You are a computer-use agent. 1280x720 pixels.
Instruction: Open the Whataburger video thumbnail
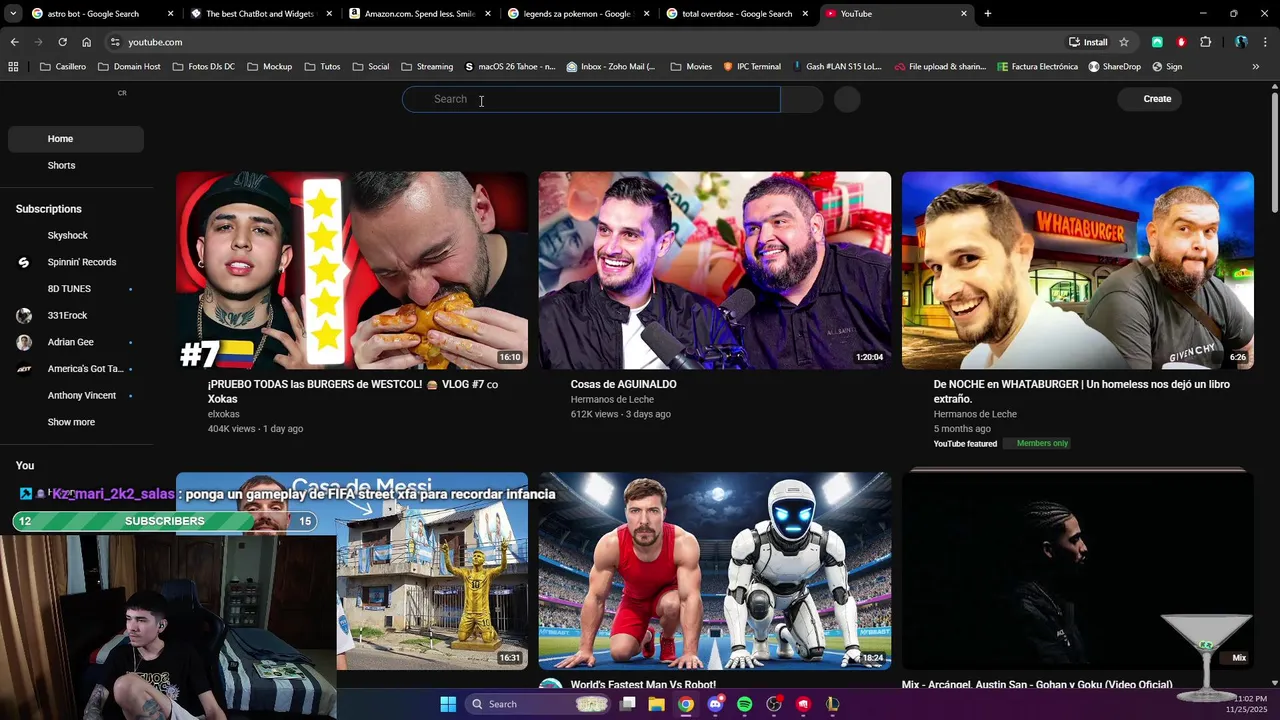[1078, 270]
